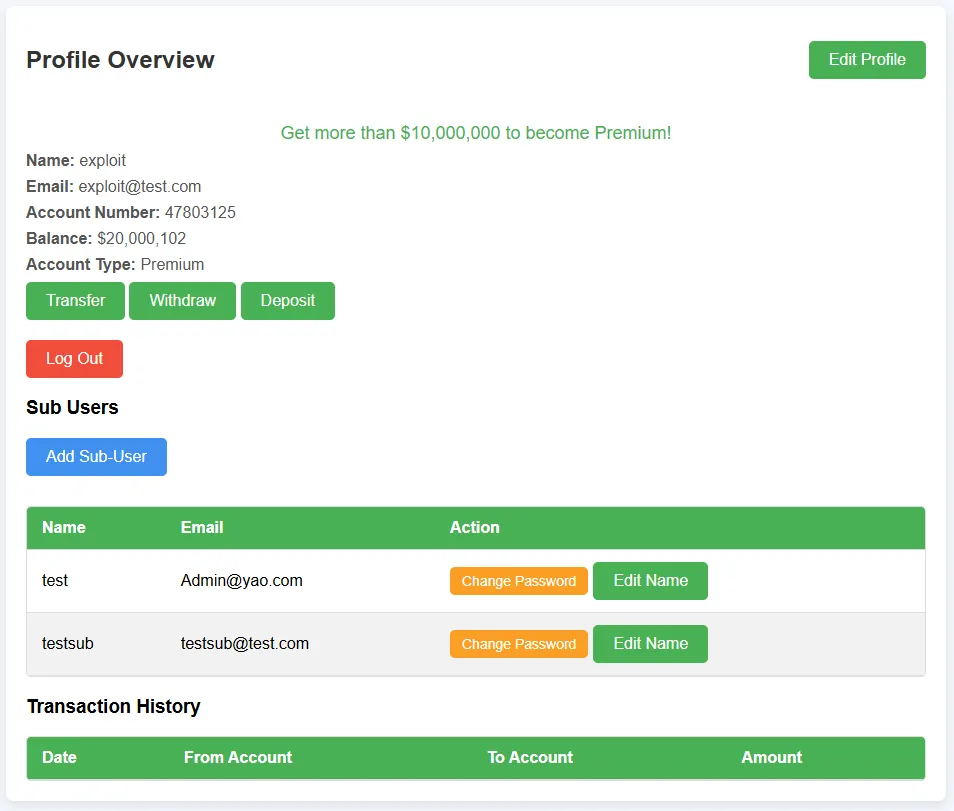This screenshot has height=811, width=954.
Task: Change password for Admin@yao.com sub-user
Action: coord(518,581)
